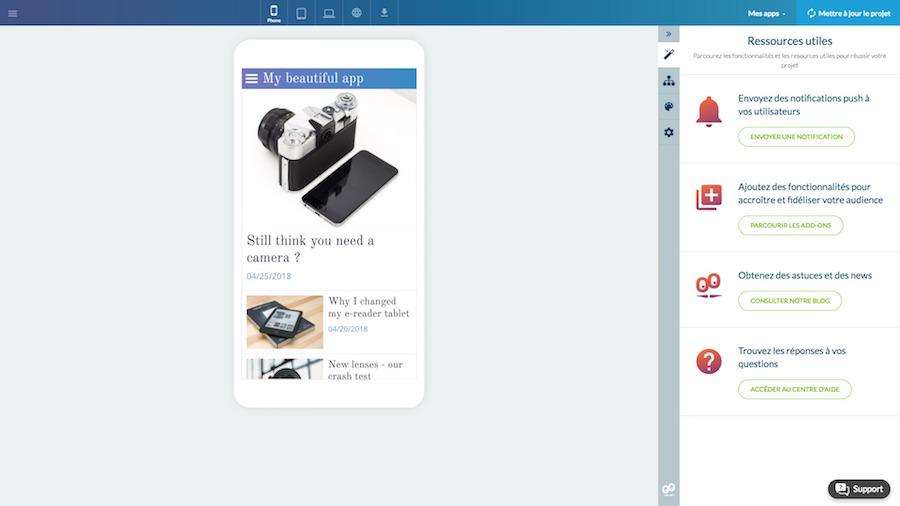Collapse the right panel with double chevron
This screenshot has height=506, width=900.
(669, 34)
